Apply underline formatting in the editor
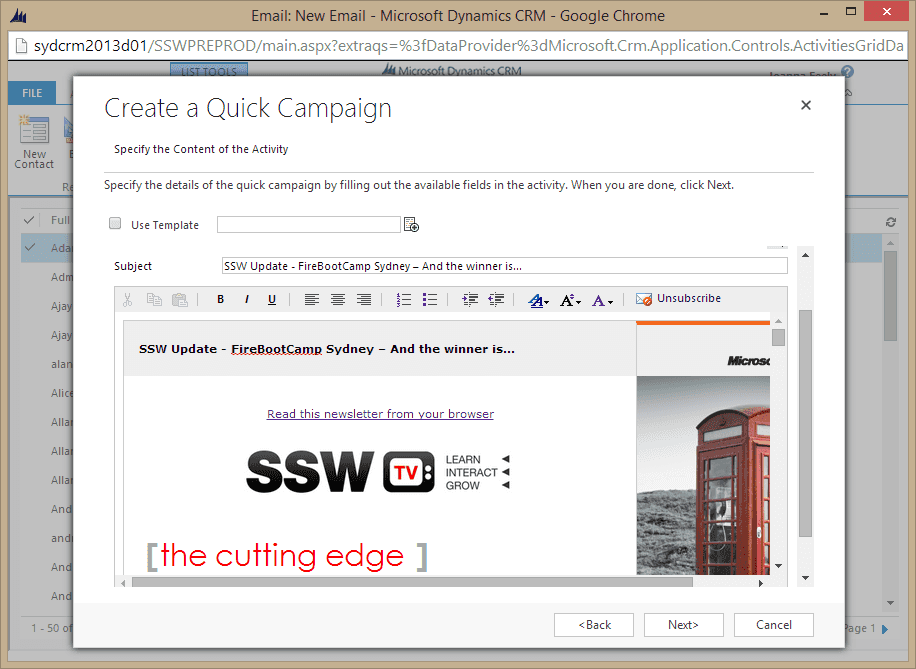This screenshot has width=916, height=669. pyautogui.click(x=272, y=299)
